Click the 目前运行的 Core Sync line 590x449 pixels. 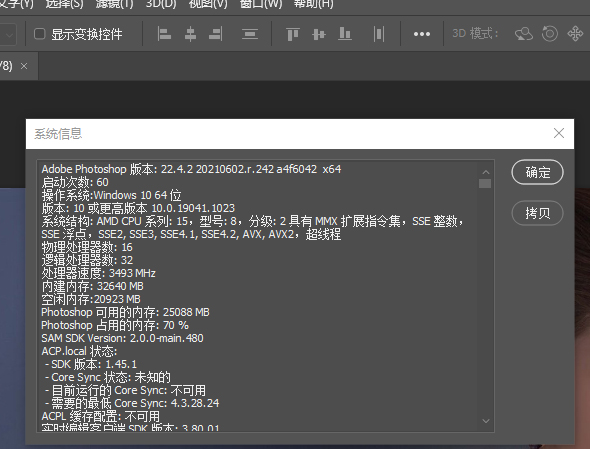coord(125,390)
